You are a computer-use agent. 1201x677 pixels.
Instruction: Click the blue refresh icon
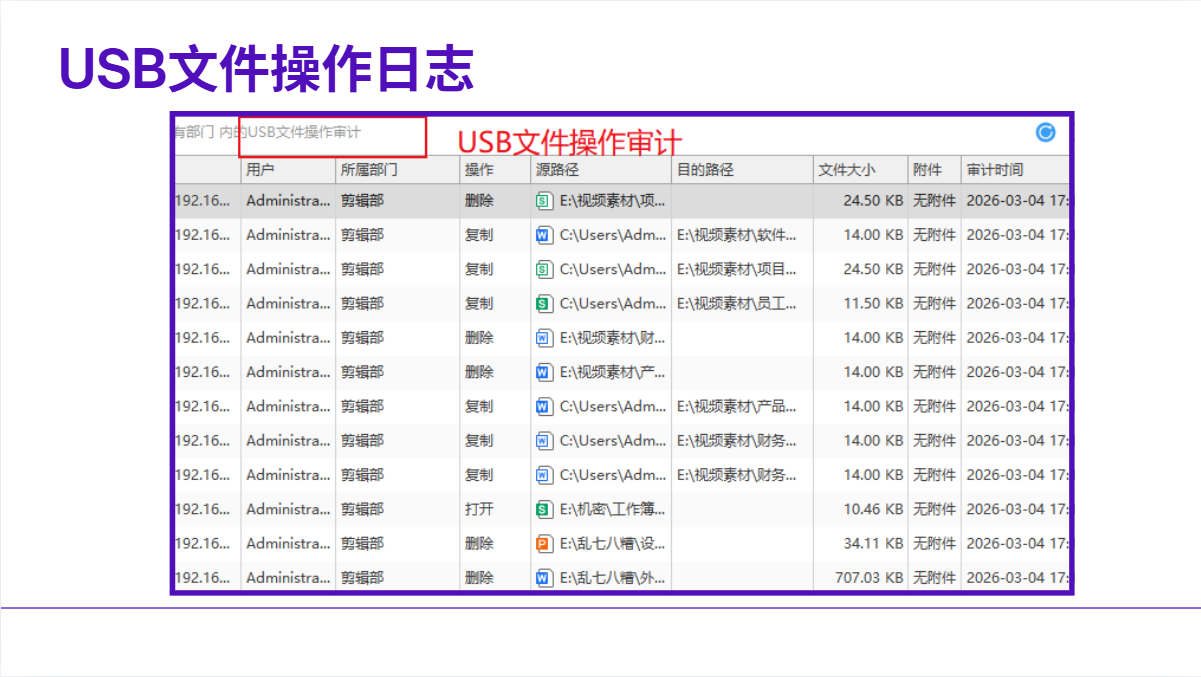[x=1045, y=133]
